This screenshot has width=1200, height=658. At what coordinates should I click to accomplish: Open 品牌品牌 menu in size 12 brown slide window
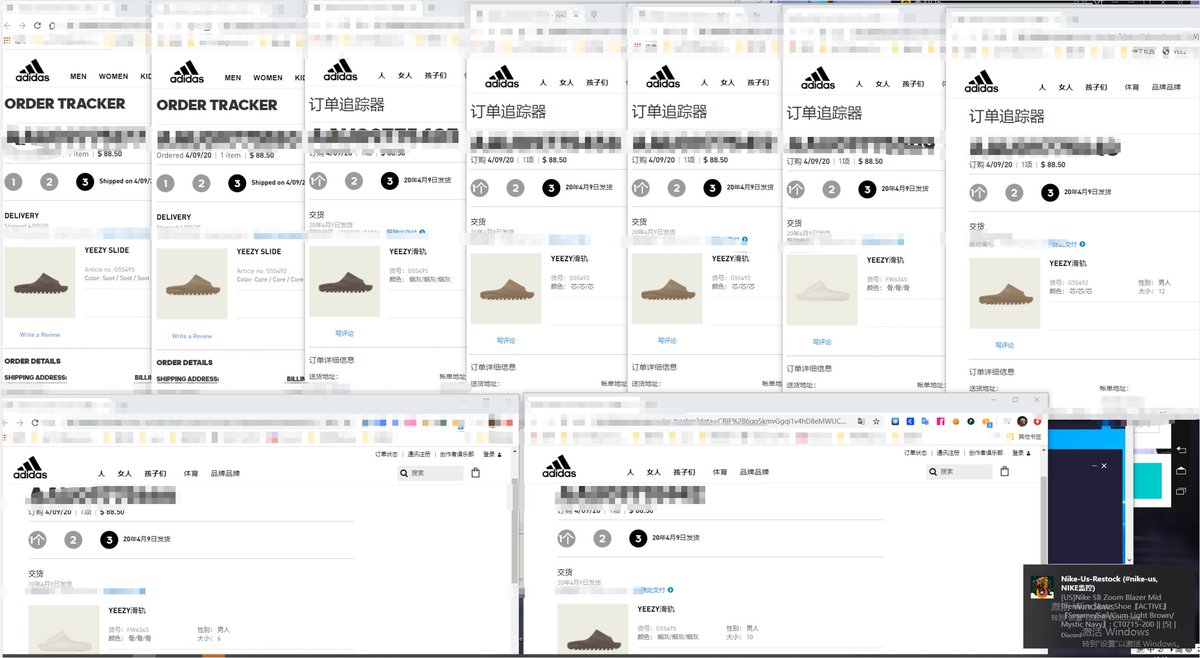click(x=1166, y=88)
